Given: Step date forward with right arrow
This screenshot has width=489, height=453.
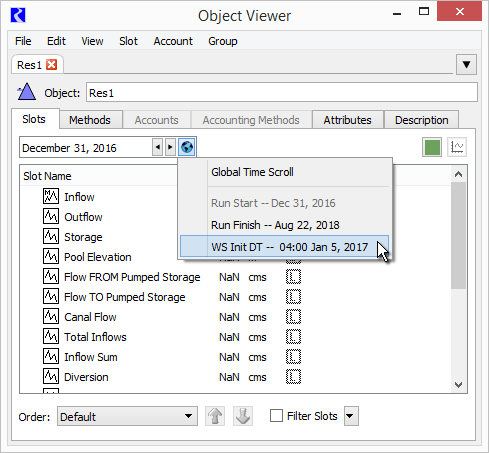Looking at the screenshot, I should click(170, 147).
